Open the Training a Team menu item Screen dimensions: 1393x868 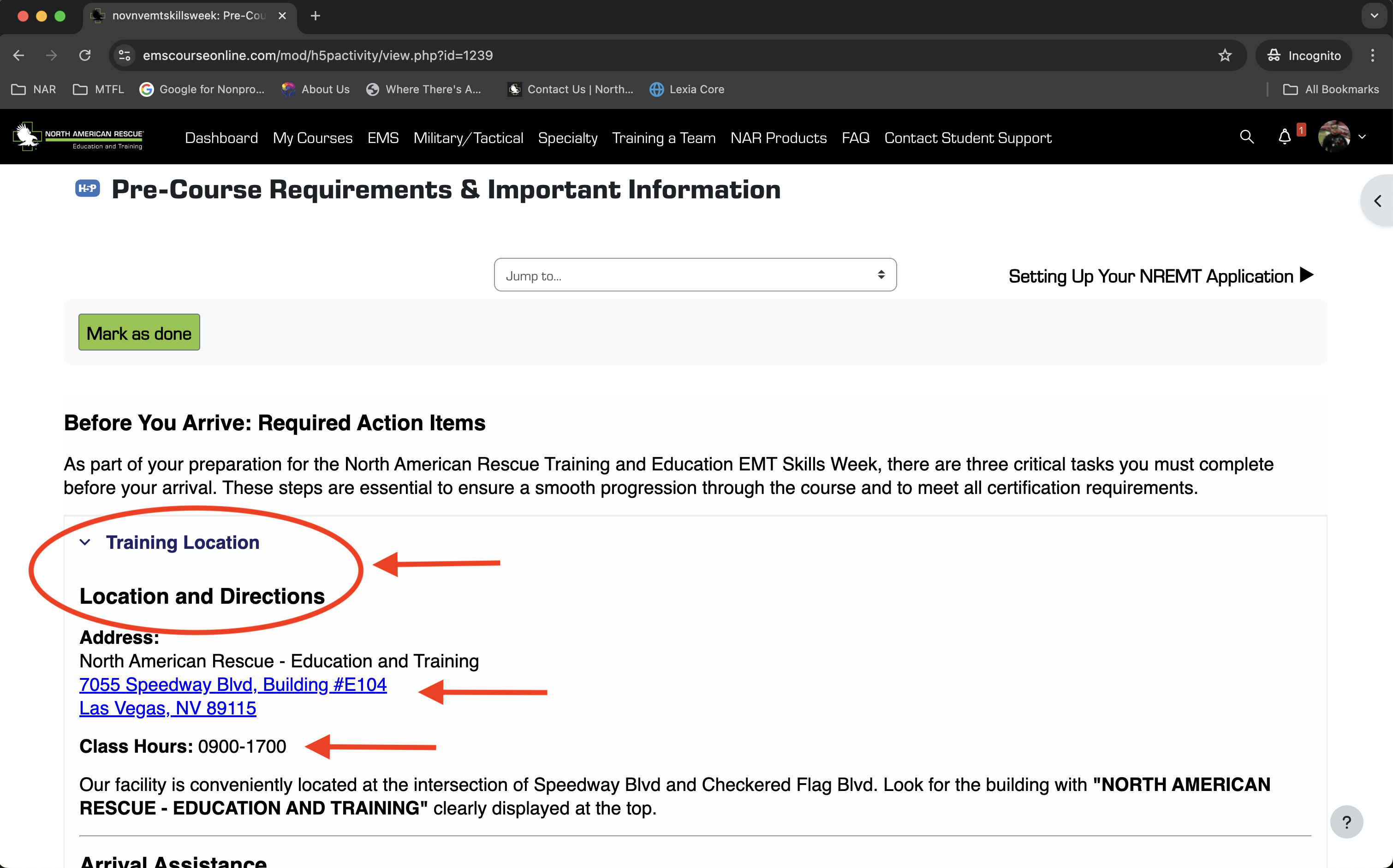point(663,138)
